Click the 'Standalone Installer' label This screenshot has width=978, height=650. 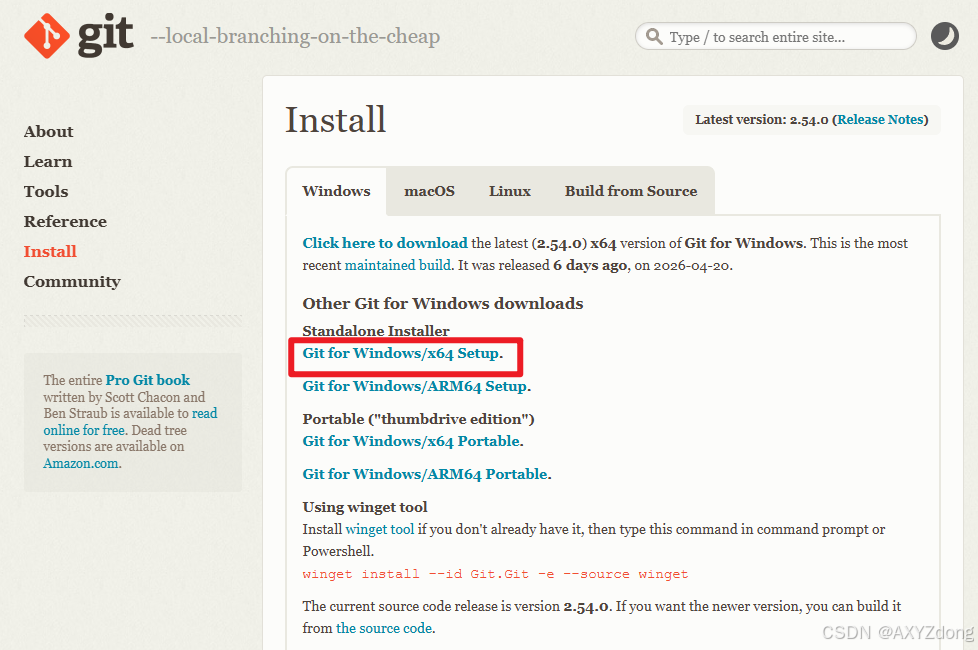(x=375, y=331)
